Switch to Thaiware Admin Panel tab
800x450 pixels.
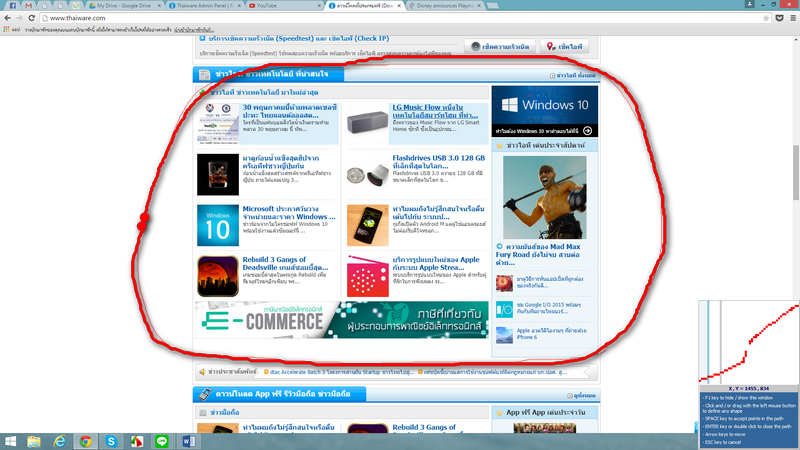pyautogui.click(x=205, y=6)
